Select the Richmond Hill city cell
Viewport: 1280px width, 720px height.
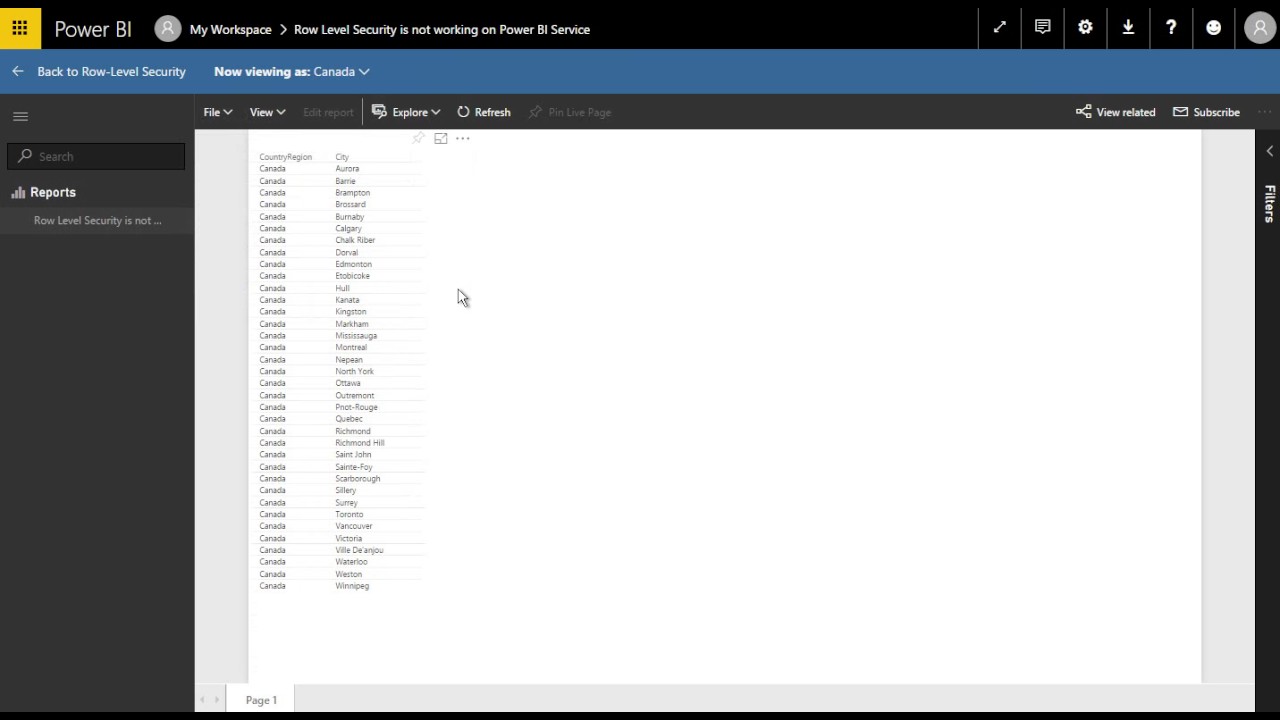[x=360, y=443]
